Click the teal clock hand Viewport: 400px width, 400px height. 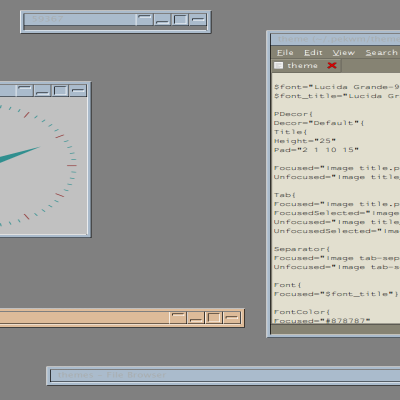click(19, 155)
